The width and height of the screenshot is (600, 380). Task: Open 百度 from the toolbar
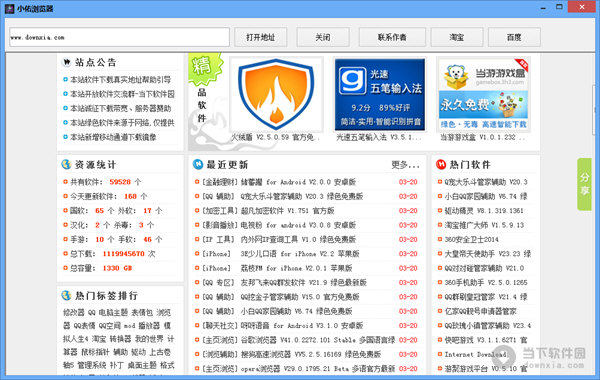coord(514,37)
